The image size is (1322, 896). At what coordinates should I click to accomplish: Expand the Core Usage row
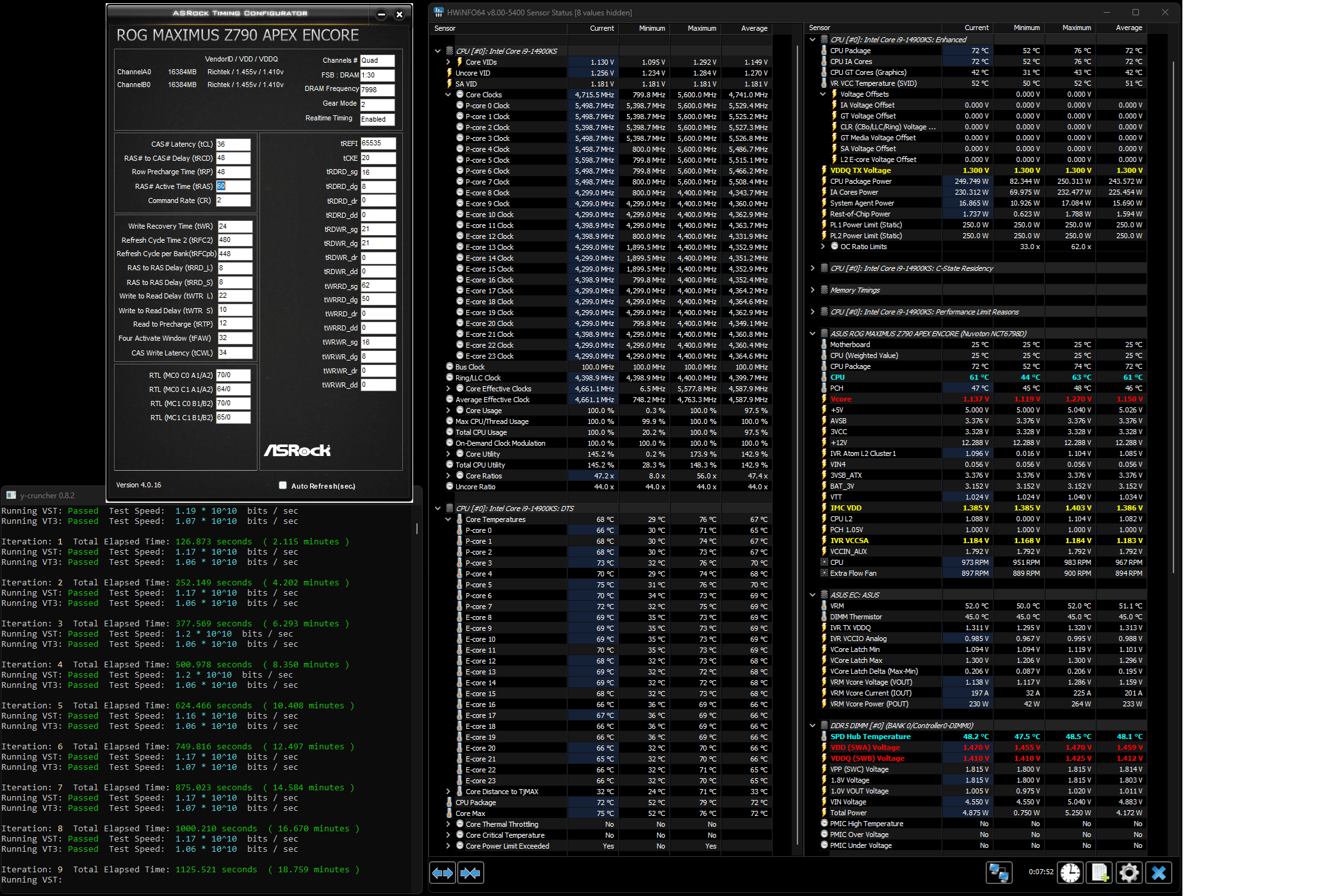[x=448, y=411]
